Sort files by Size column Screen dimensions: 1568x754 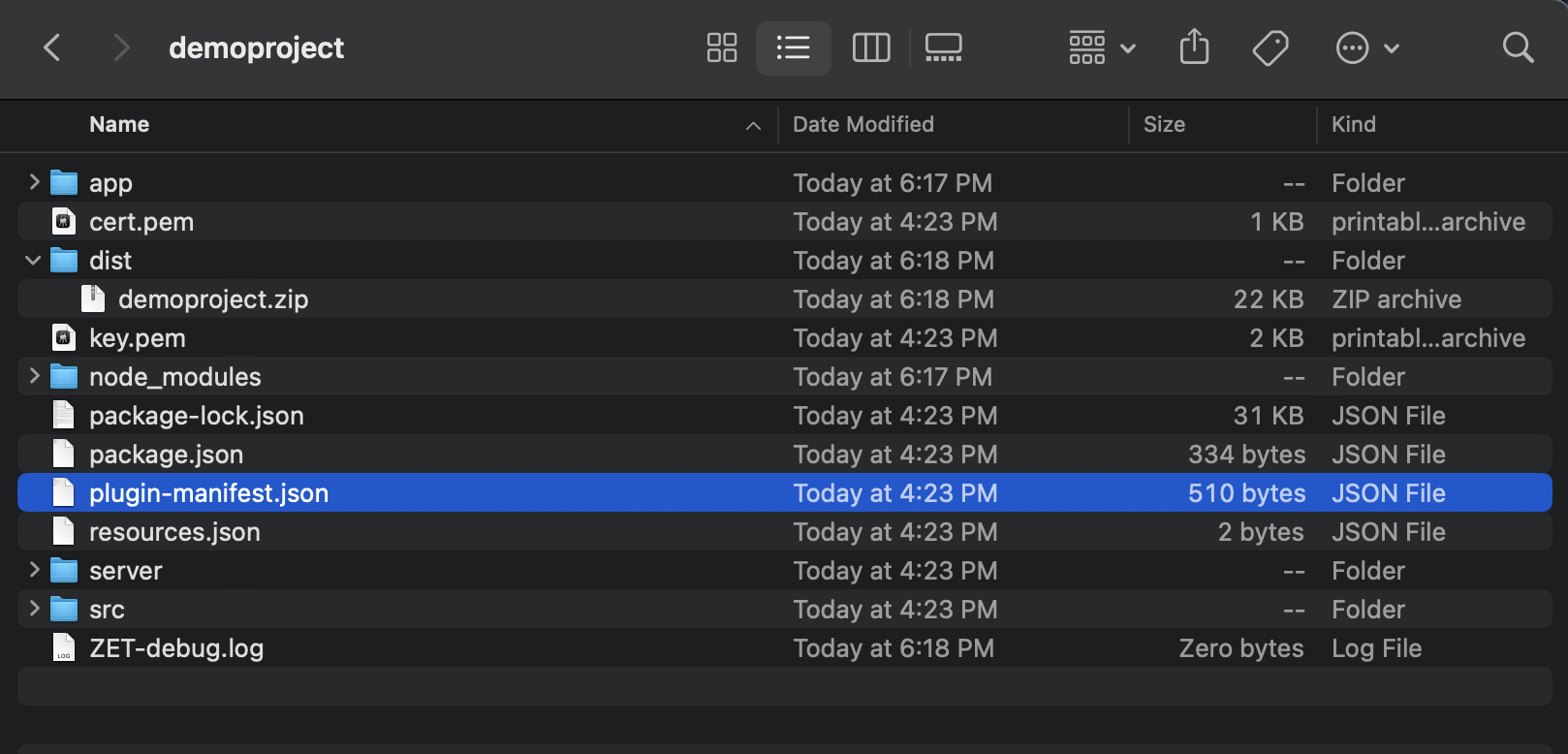(x=1164, y=124)
